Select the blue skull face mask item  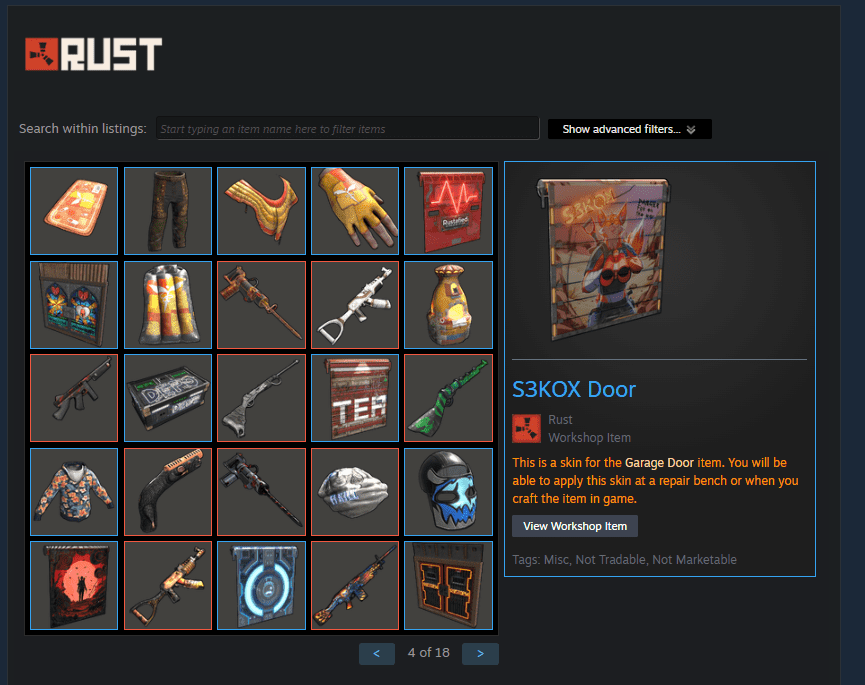pyautogui.click(x=448, y=492)
